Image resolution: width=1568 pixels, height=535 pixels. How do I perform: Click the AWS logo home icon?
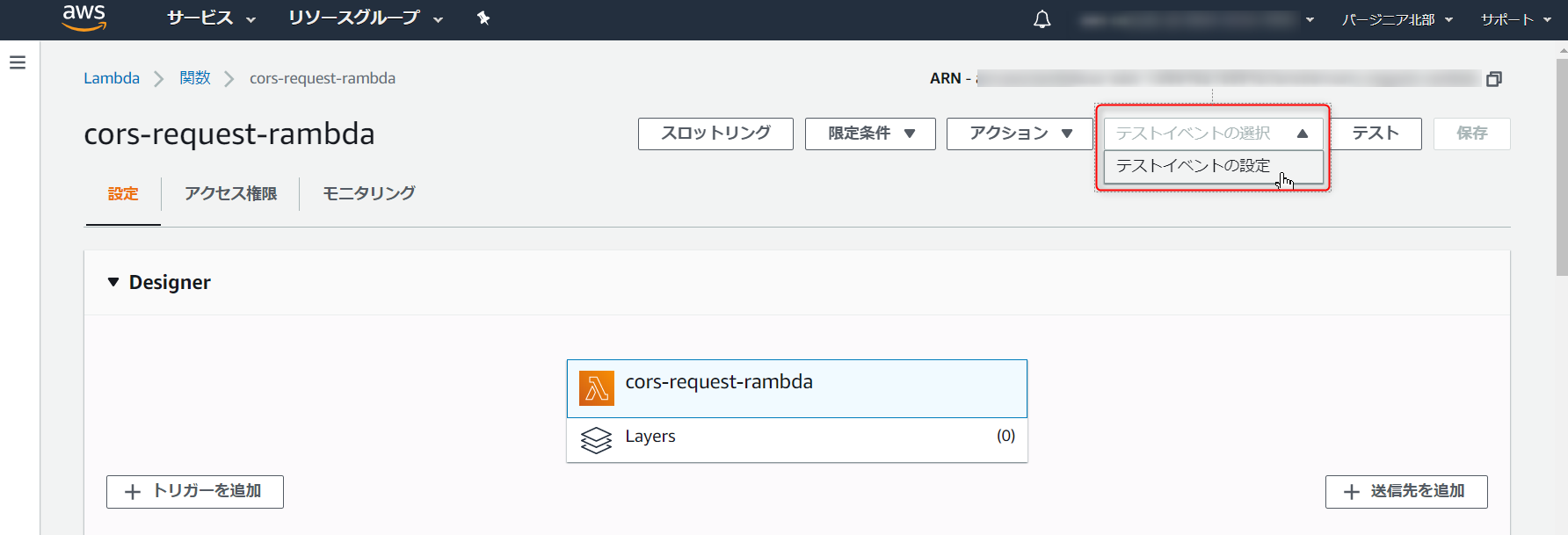[x=84, y=18]
